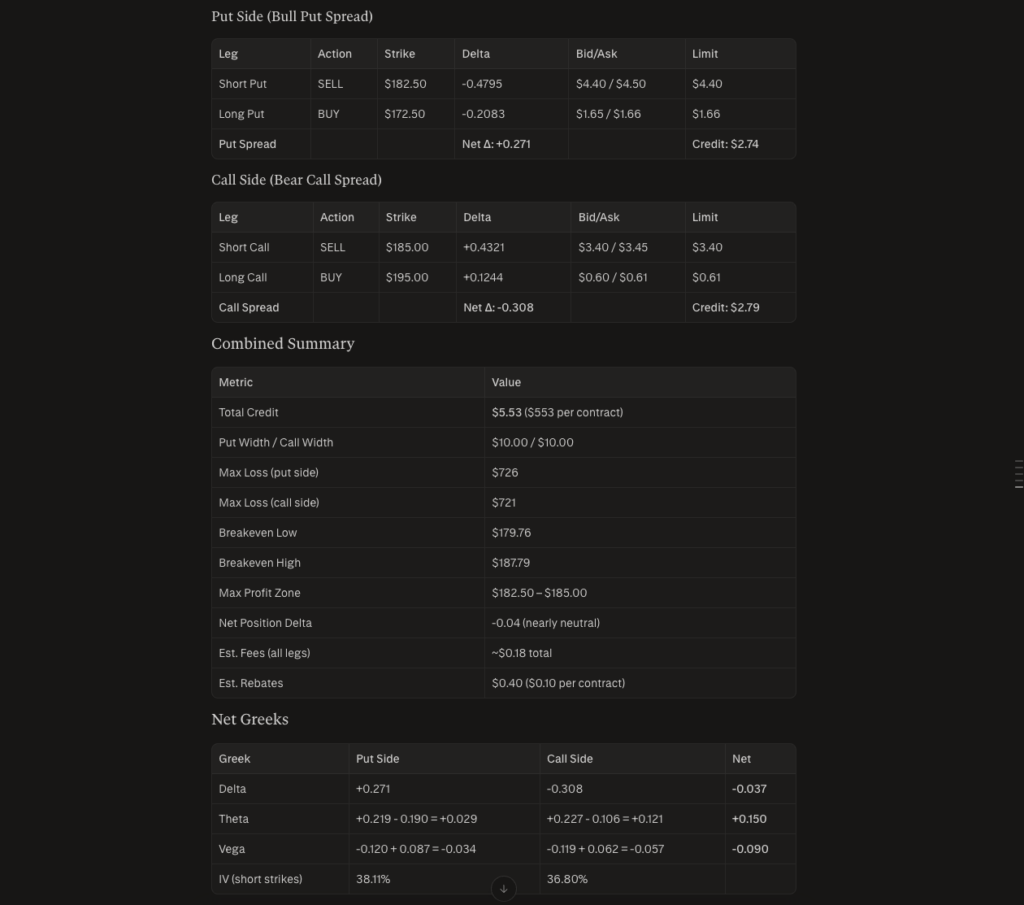Select the Net Position Delta row
This screenshot has width=1024, height=905.
265,622
